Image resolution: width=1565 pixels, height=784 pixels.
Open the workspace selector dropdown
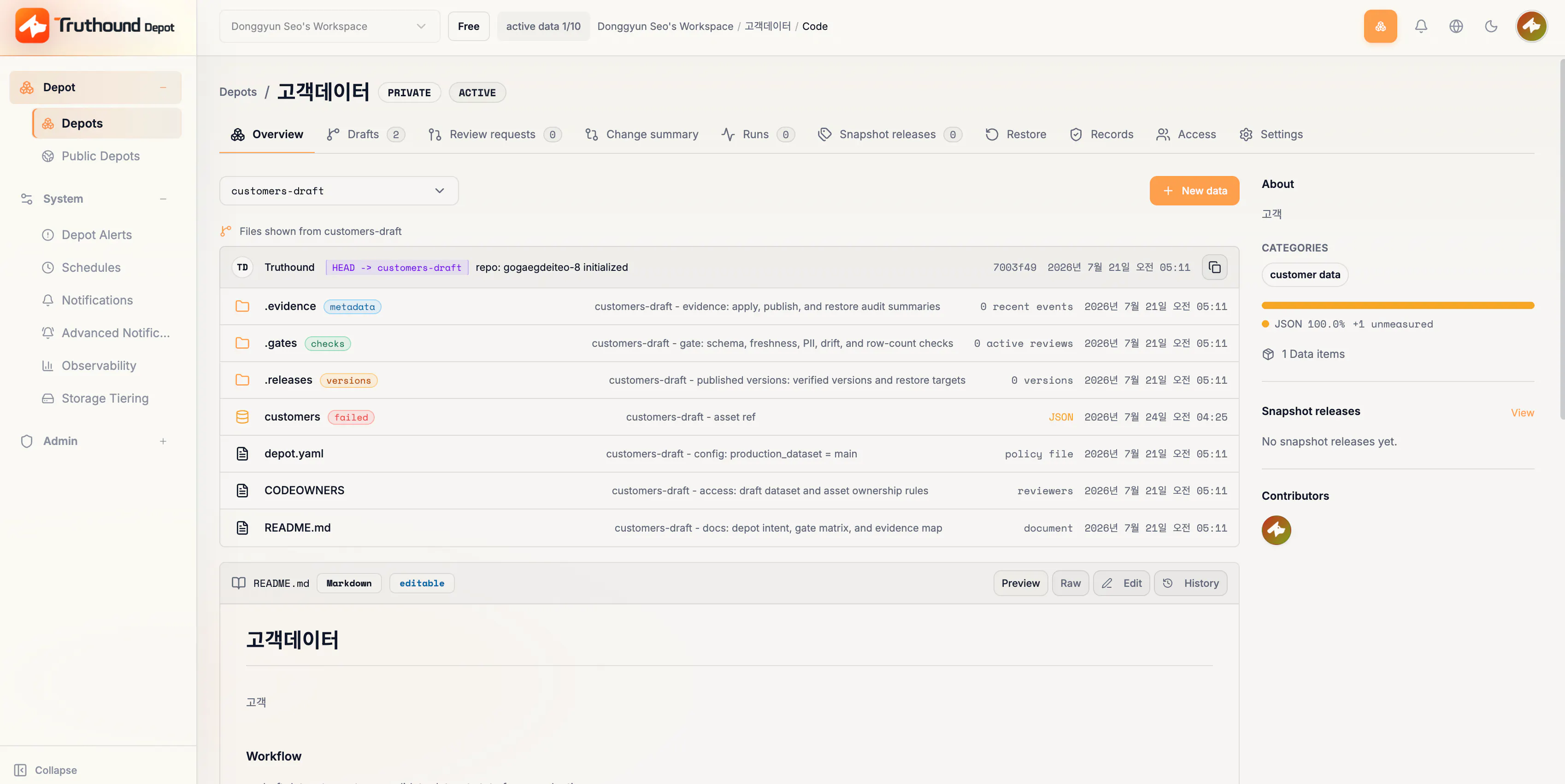pos(329,26)
